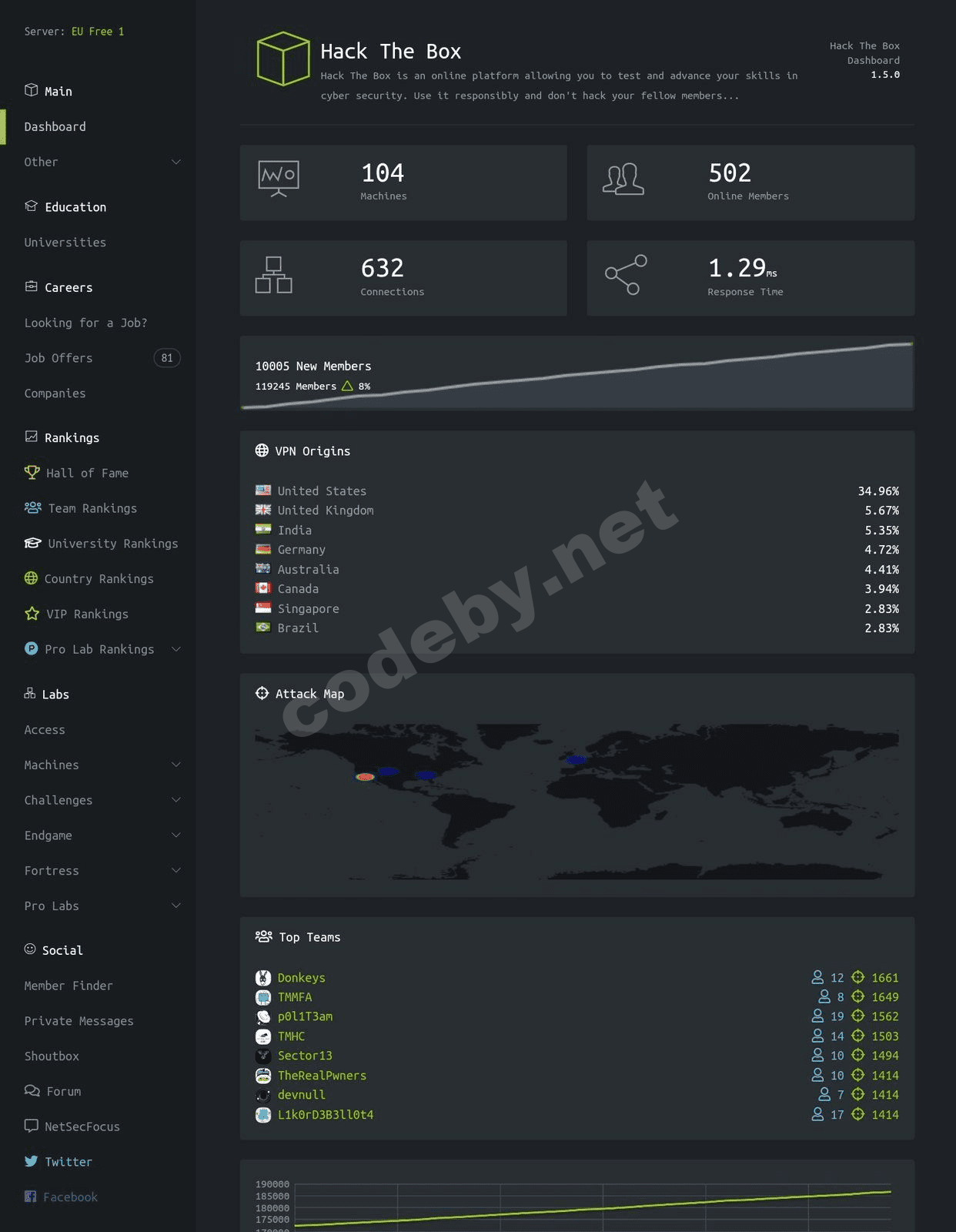Click the Main section cube icon
This screenshot has width=956, height=1232.
tap(31, 90)
